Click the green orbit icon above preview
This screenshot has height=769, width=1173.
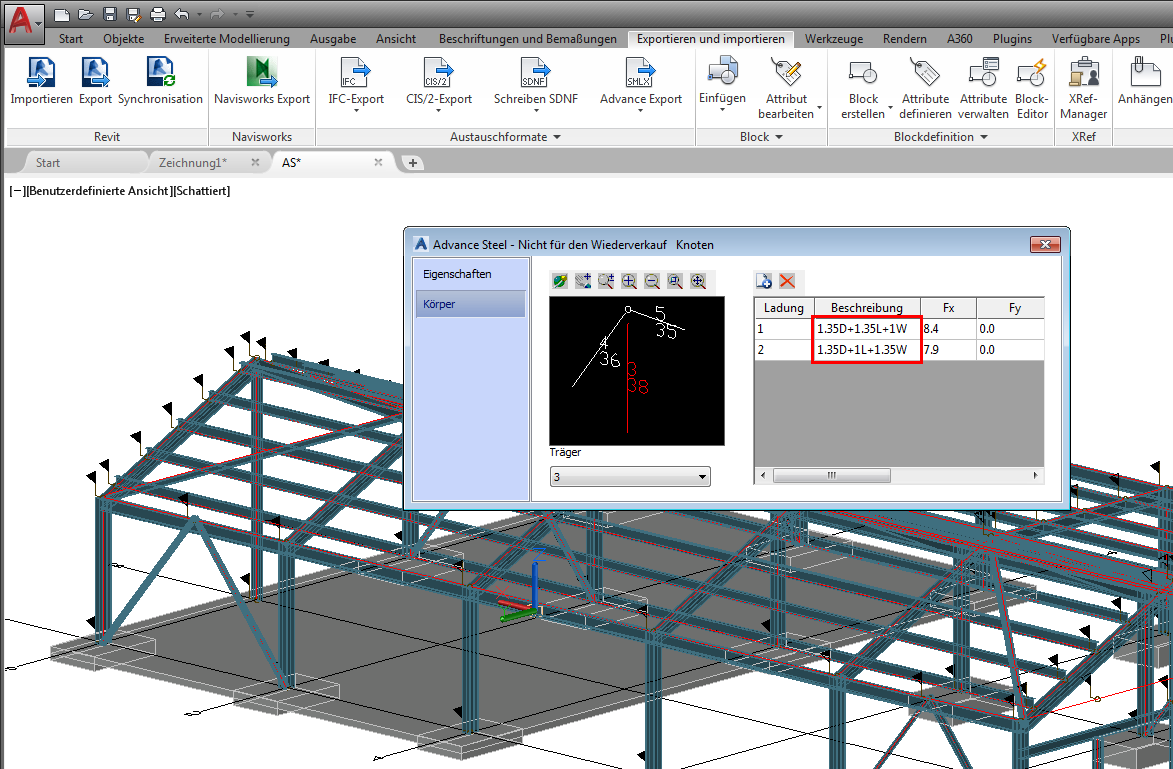560,281
